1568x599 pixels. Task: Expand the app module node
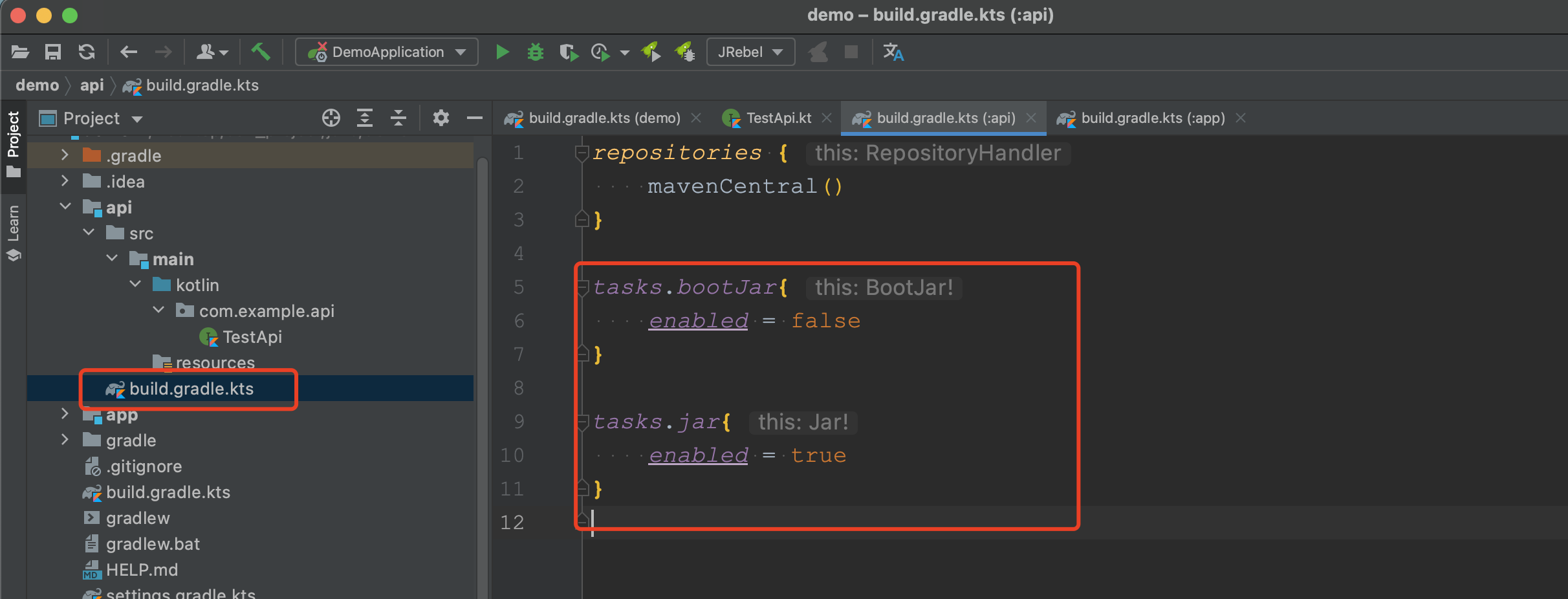coord(65,414)
